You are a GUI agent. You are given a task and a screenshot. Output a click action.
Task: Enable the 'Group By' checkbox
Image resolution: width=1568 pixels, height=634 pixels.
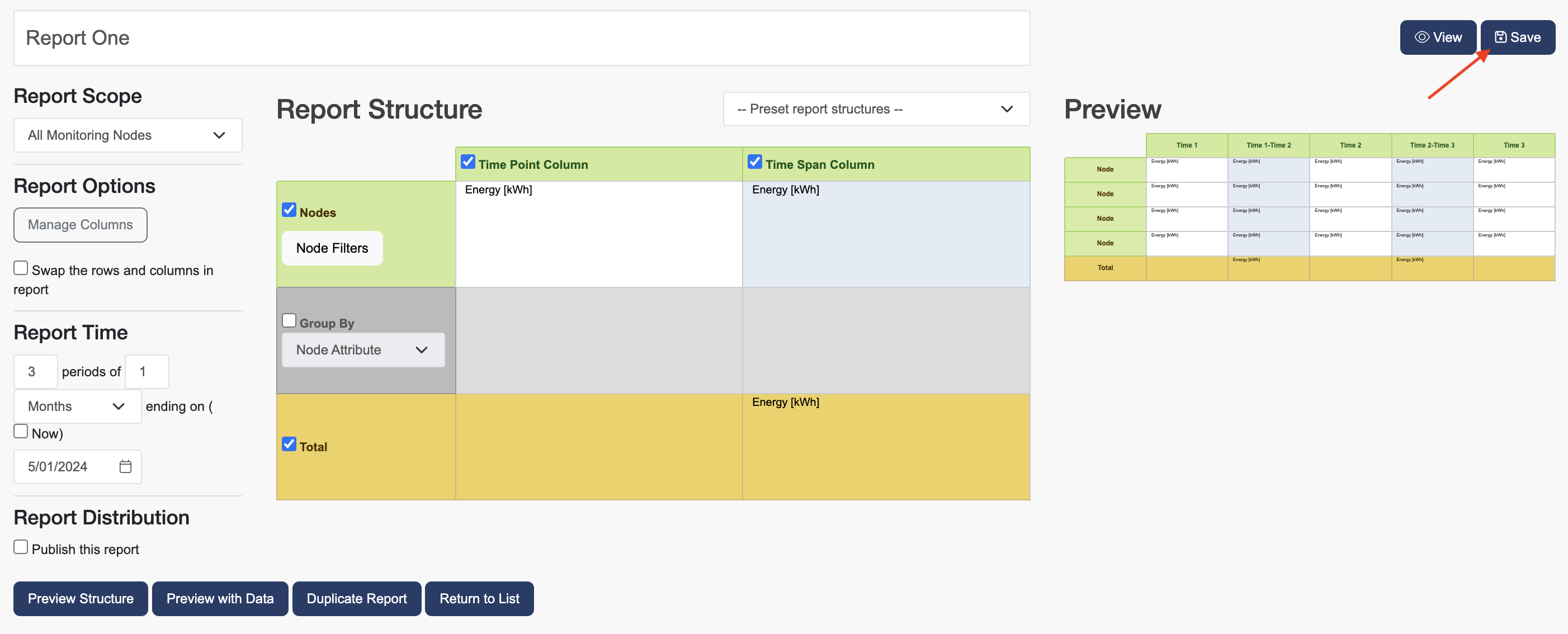pyautogui.click(x=289, y=319)
